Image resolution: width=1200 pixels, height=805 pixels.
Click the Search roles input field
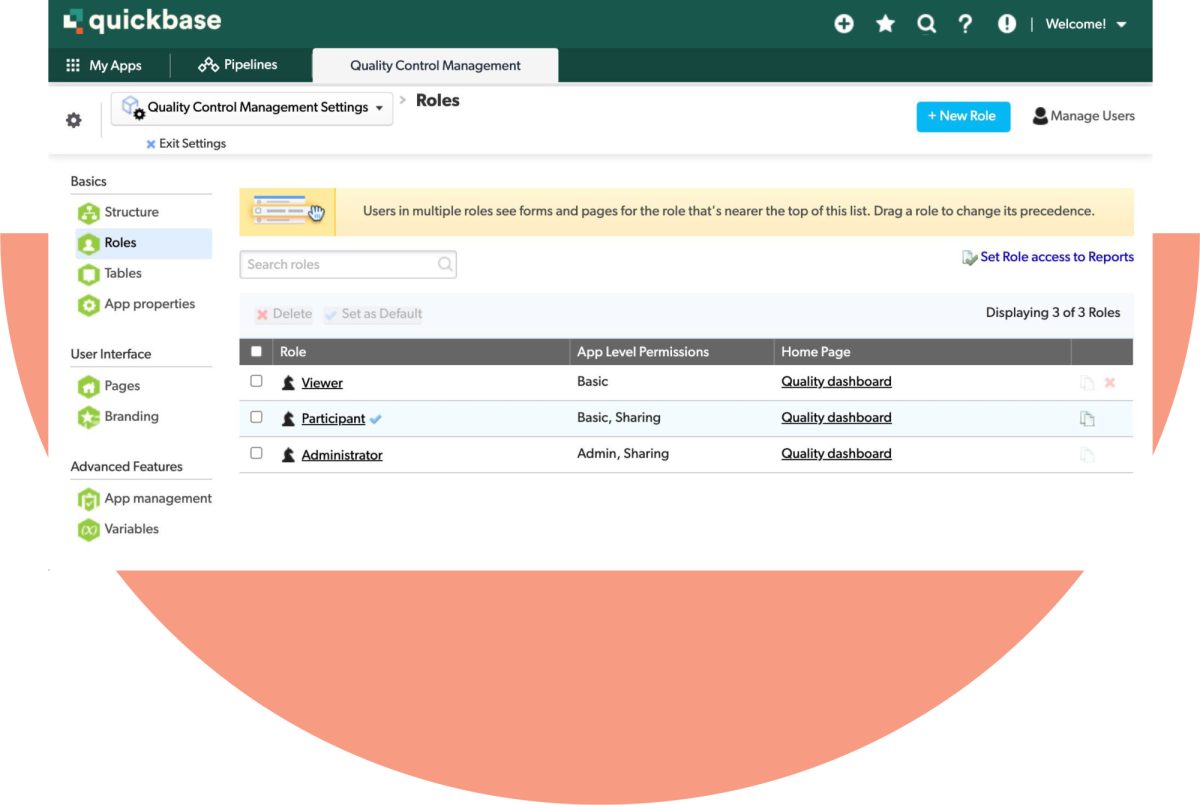[340, 265]
